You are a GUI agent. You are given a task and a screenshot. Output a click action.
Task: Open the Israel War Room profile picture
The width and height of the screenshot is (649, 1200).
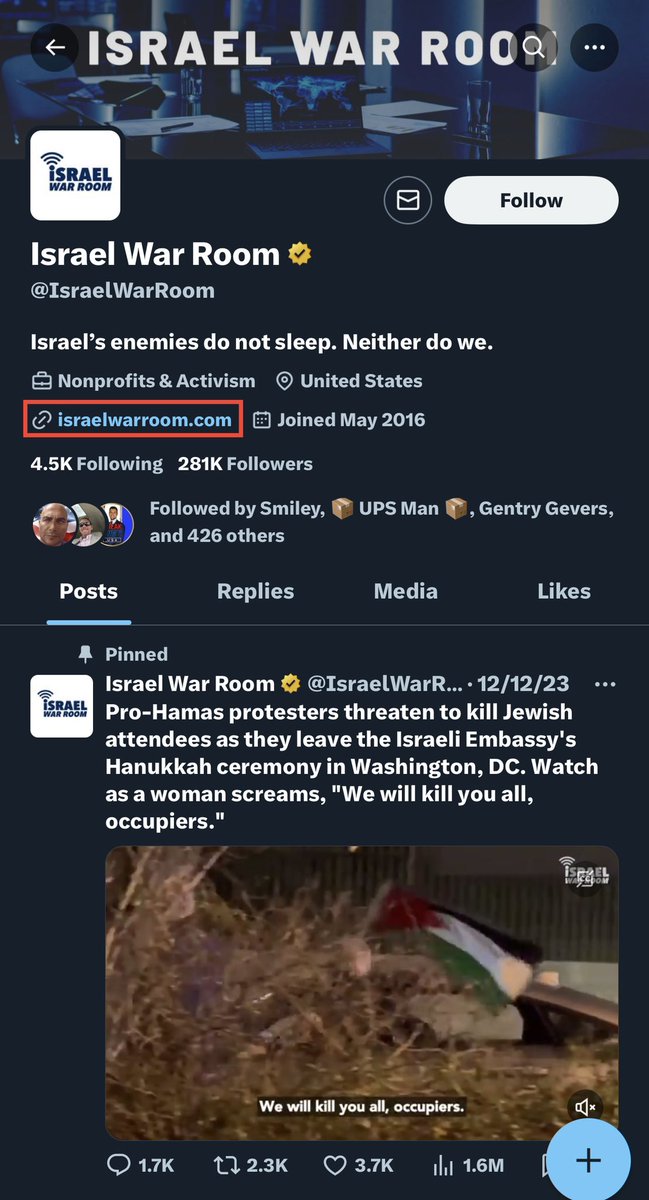(76, 175)
